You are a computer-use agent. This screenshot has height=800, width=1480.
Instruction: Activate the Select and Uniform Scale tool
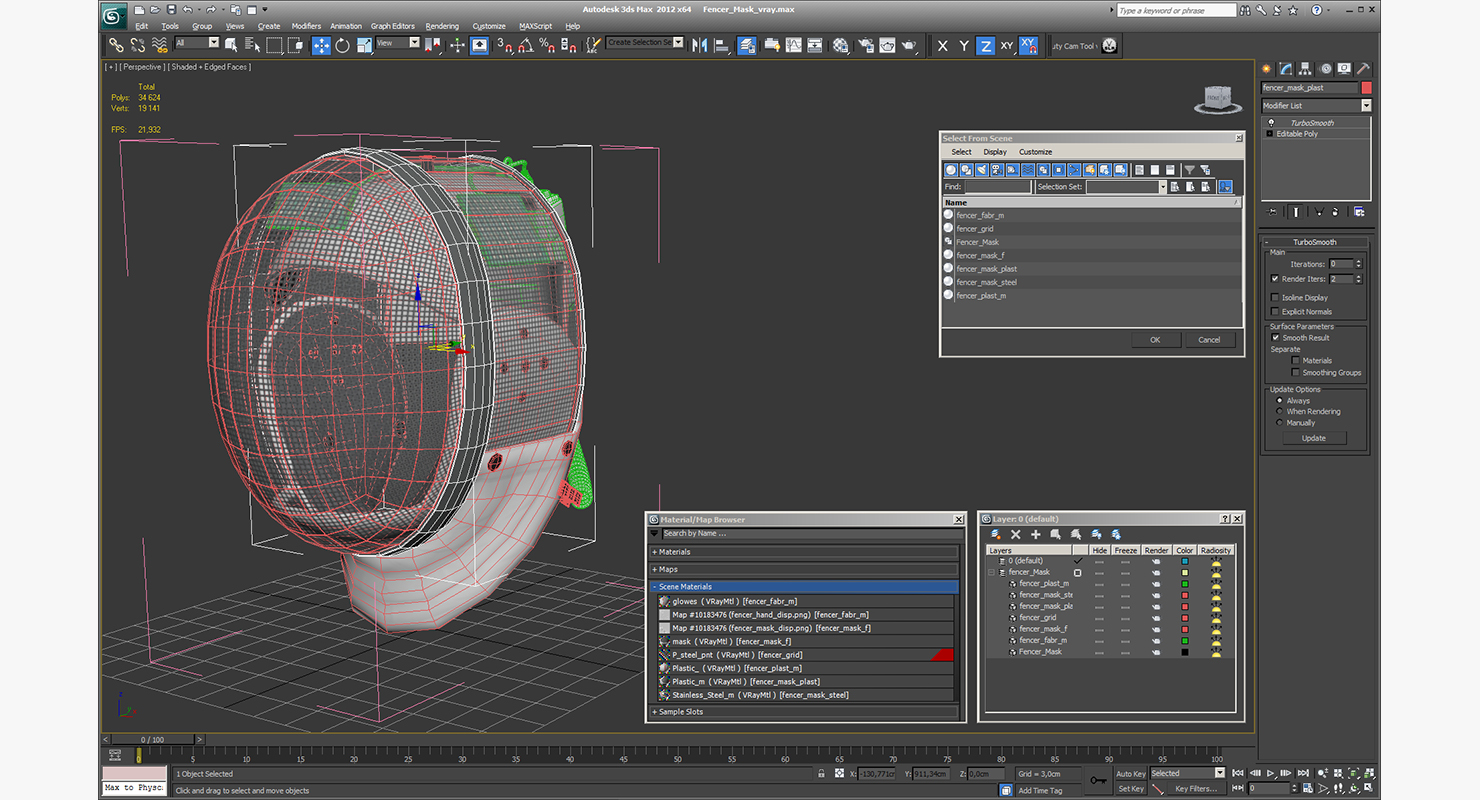coord(364,45)
